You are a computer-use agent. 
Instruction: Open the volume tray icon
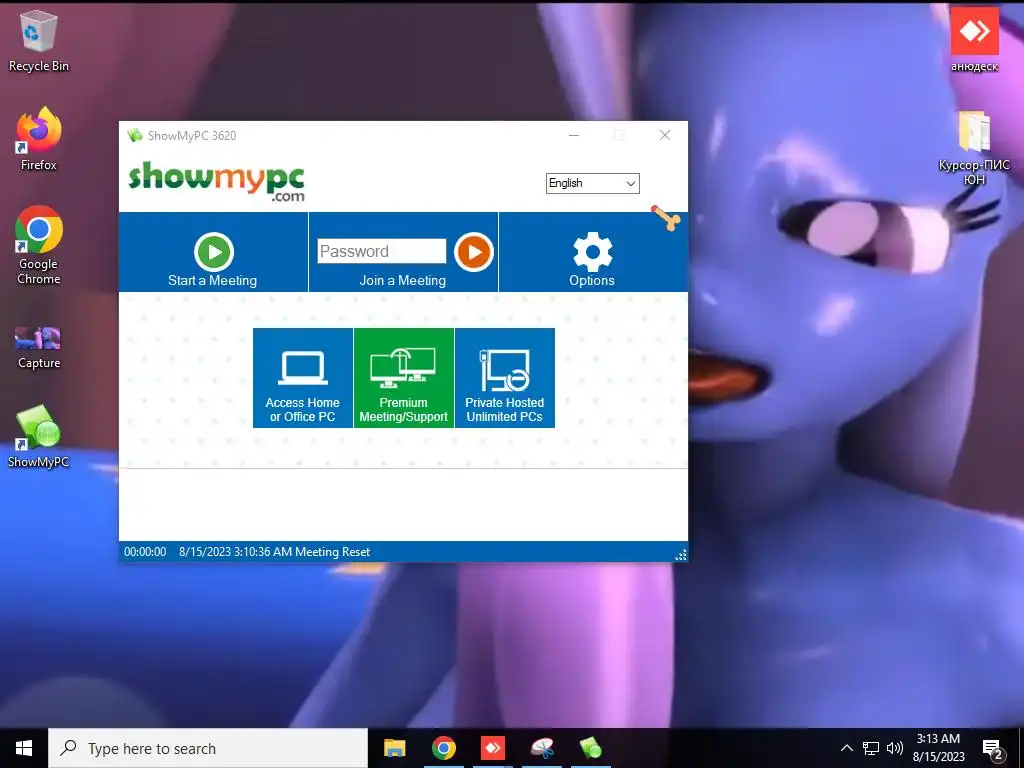[x=895, y=748]
